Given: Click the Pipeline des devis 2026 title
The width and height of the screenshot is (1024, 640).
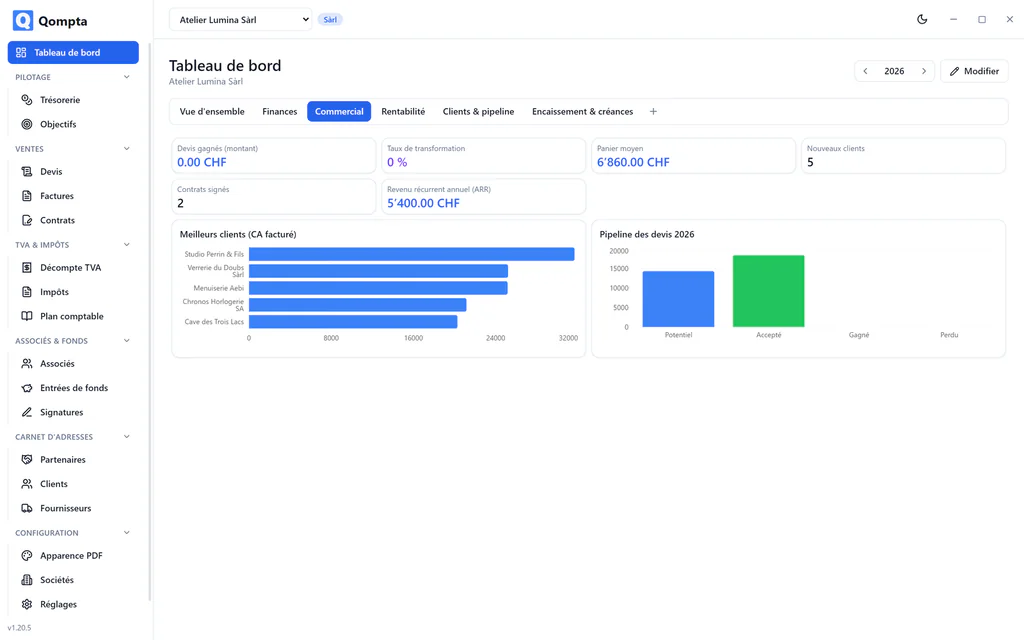Looking at the screenshot, I should (647, 234).
